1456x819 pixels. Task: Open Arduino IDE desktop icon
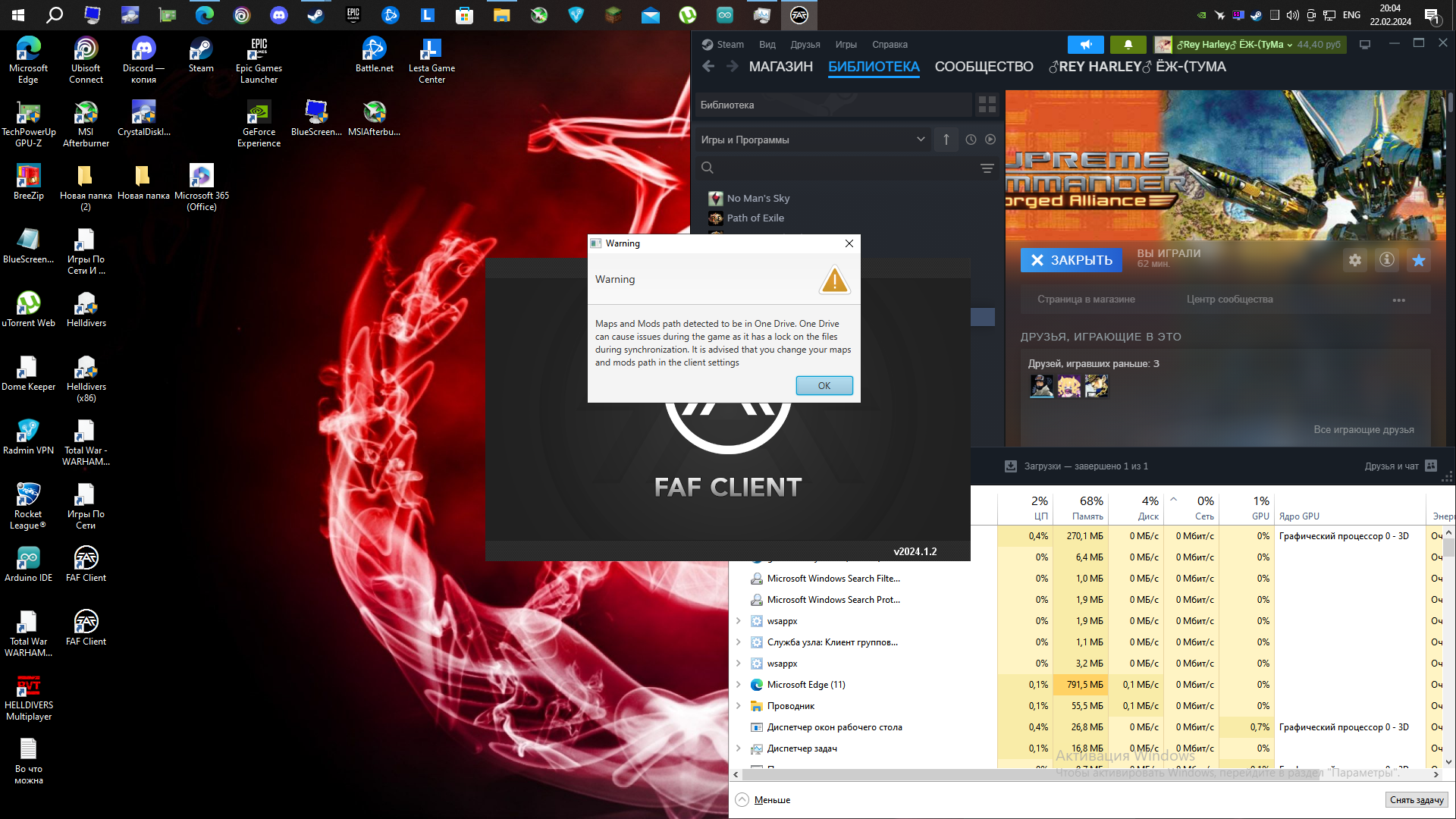pos(28,564)
